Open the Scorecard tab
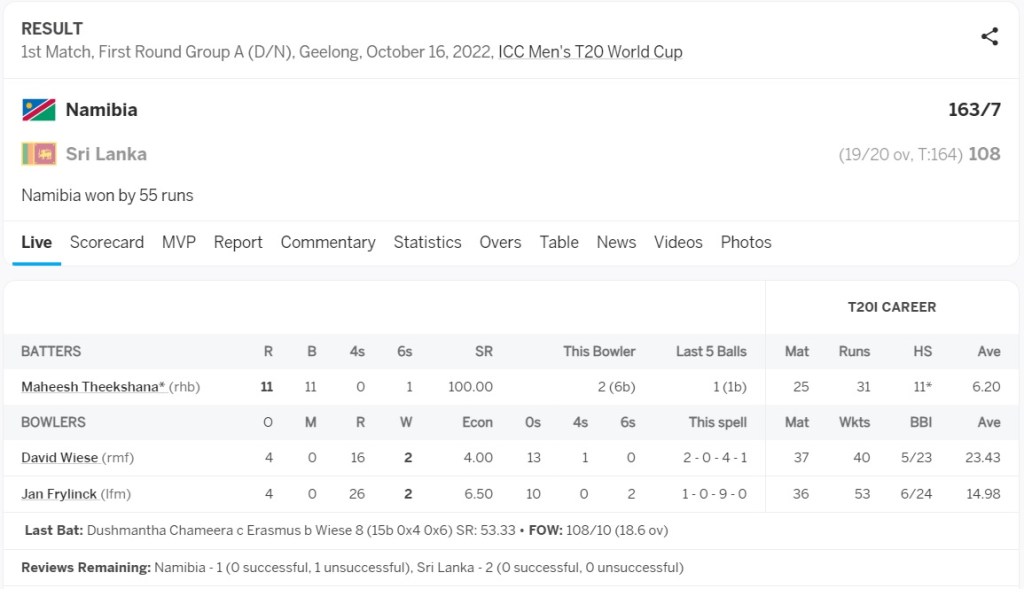1024x596 pixels. pyautogui.click(x=107, y=242)
